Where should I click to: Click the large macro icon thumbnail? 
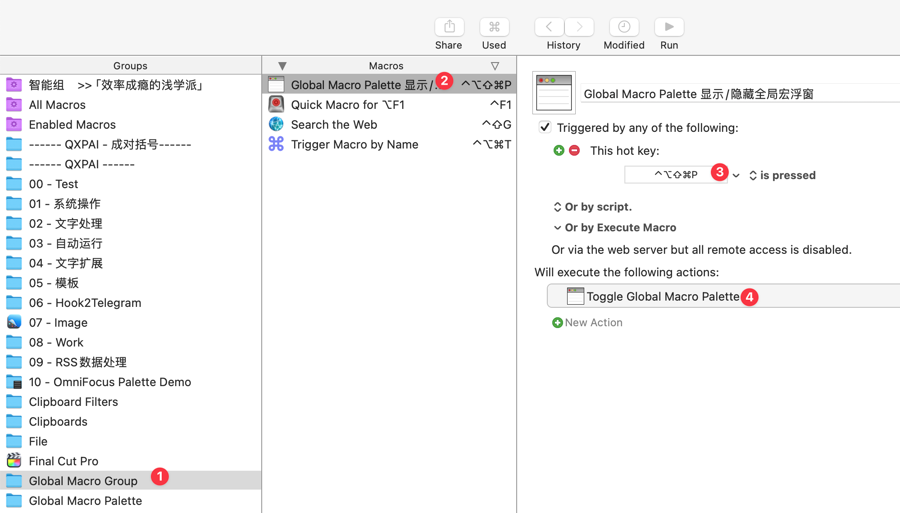pos(554,93)
